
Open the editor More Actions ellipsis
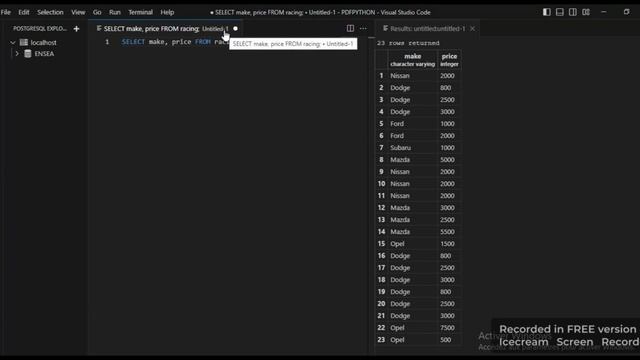point(363,28)
